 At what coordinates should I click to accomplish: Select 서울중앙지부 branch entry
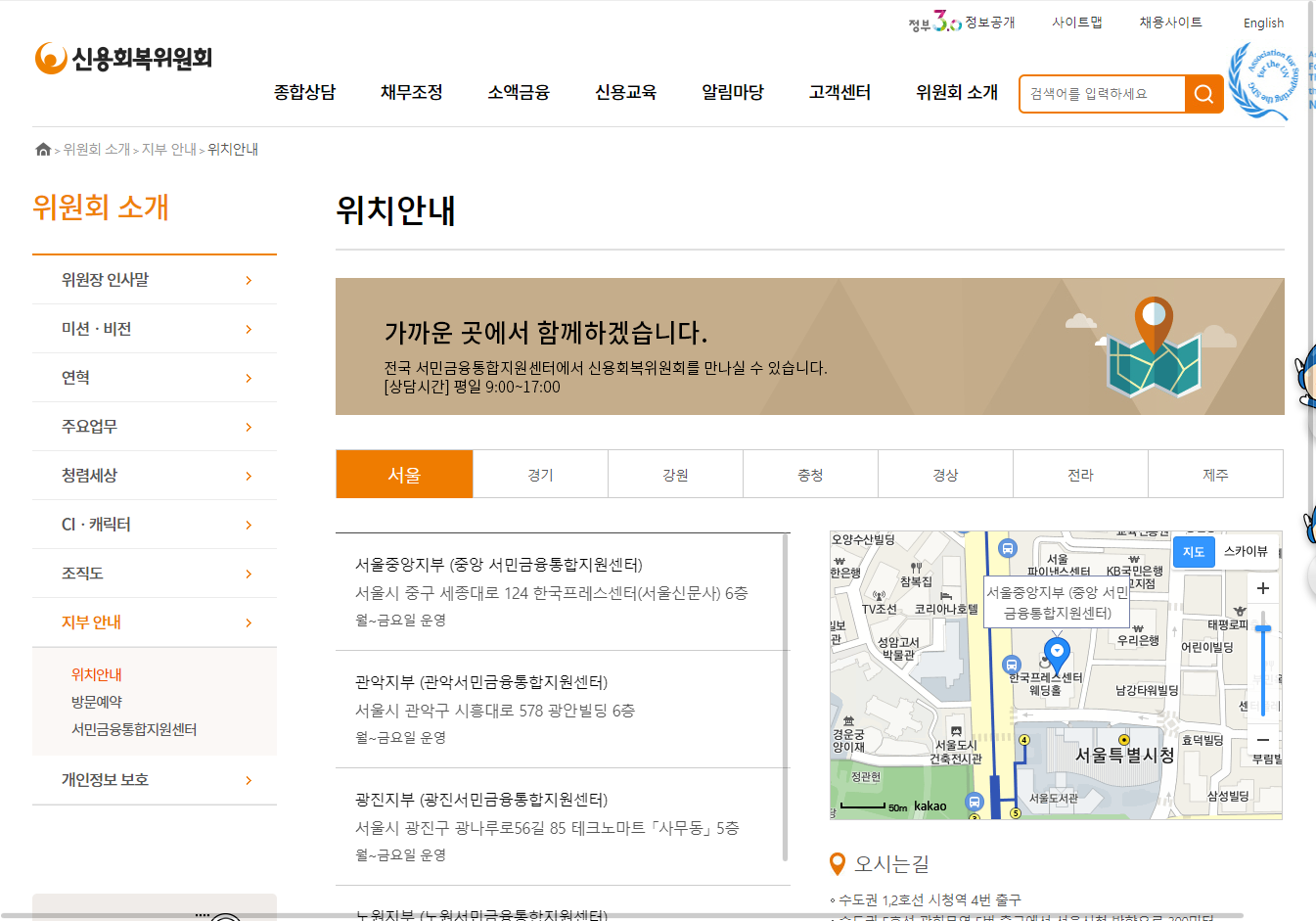click(x=563, y=592)
